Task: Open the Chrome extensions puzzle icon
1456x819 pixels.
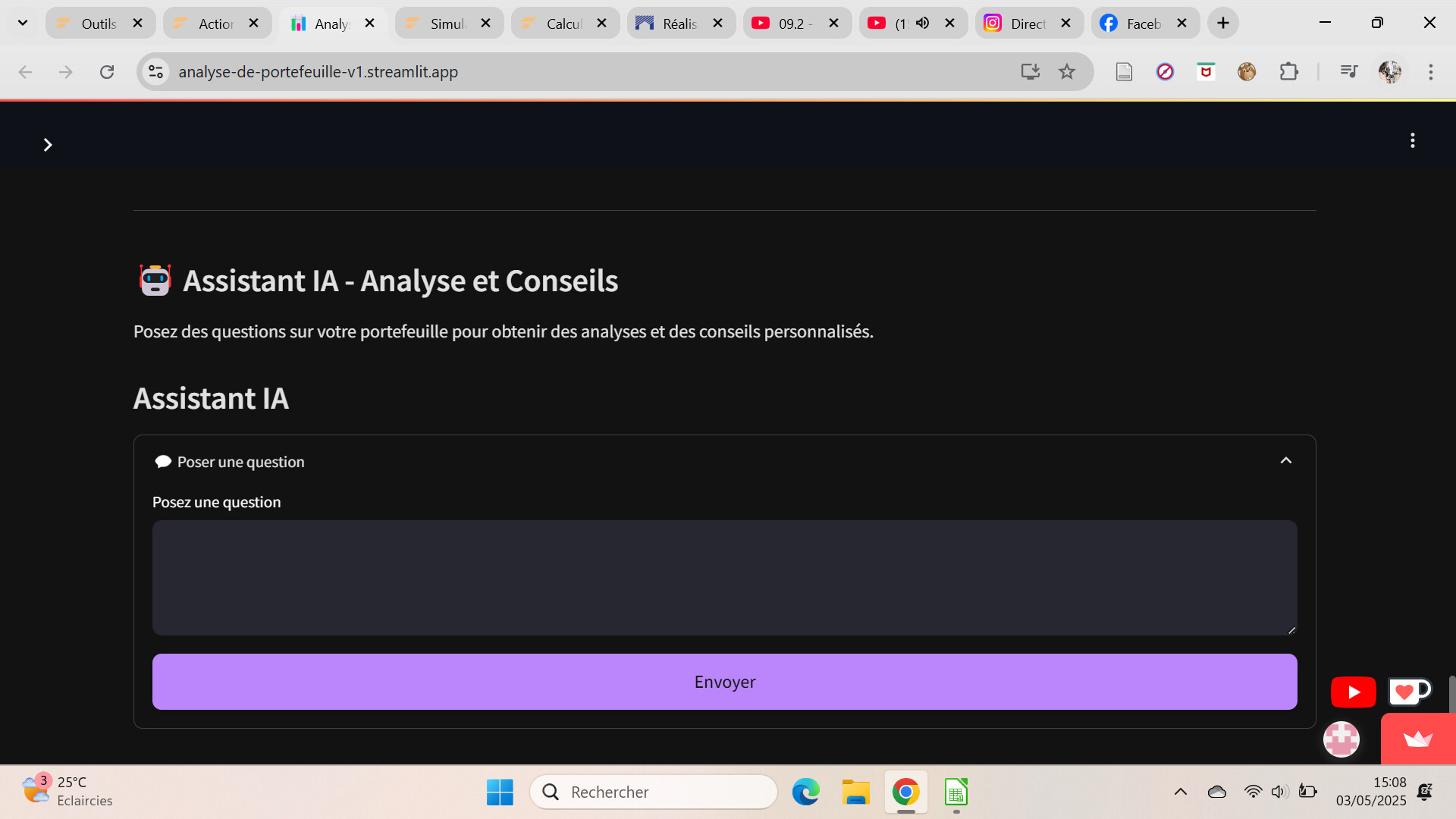Action: (x=1288, y=72)
